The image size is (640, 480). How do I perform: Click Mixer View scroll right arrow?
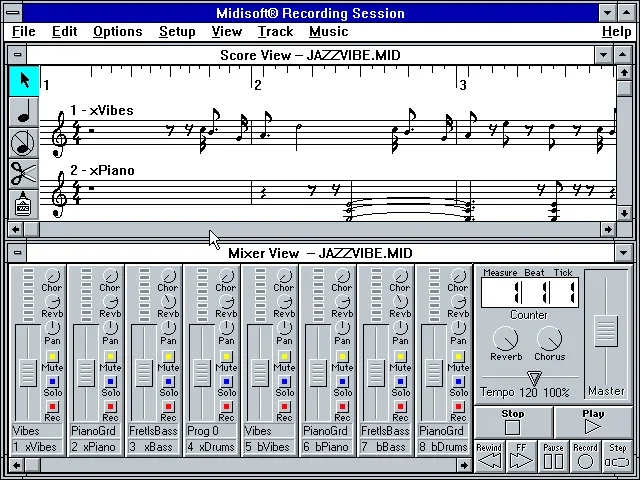tap(464, 465)
